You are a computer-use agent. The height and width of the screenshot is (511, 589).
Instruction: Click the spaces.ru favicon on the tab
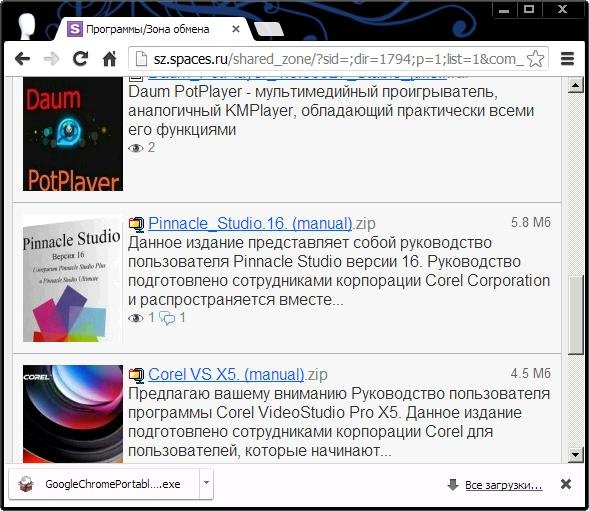(74, 29)
